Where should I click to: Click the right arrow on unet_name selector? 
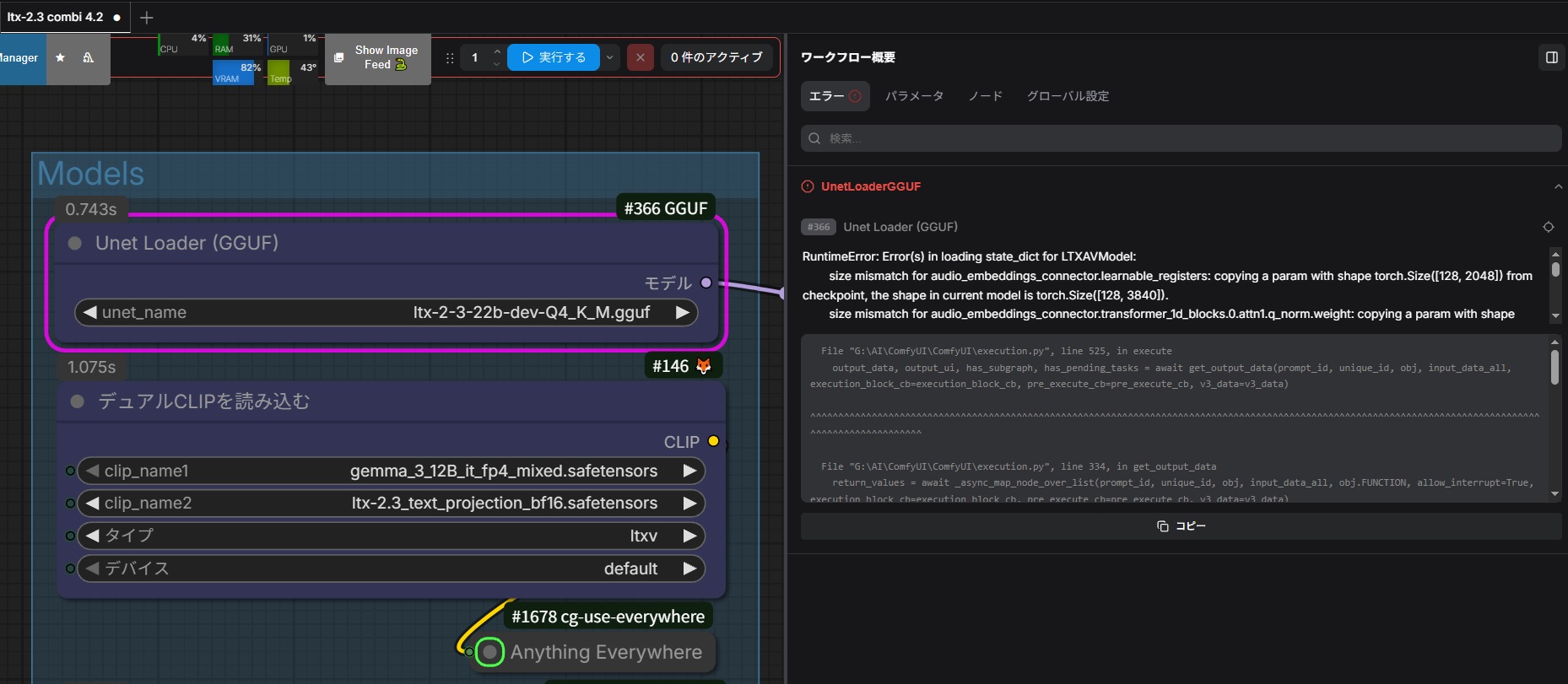pyautogui.click(x=683, y=312)
